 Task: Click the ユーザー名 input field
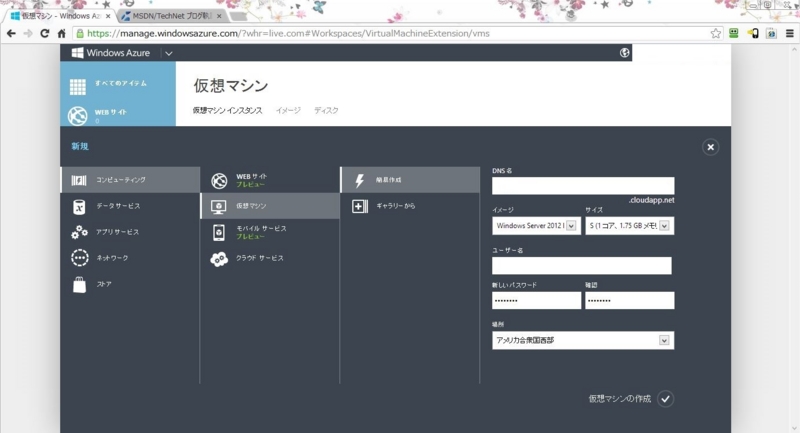582,266
